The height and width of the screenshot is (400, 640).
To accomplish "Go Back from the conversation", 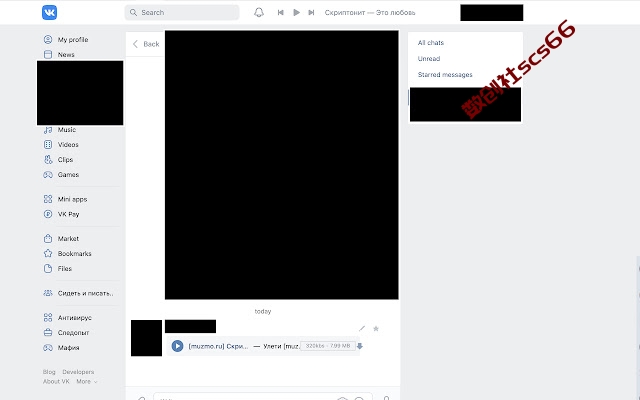I will (146, 44).
